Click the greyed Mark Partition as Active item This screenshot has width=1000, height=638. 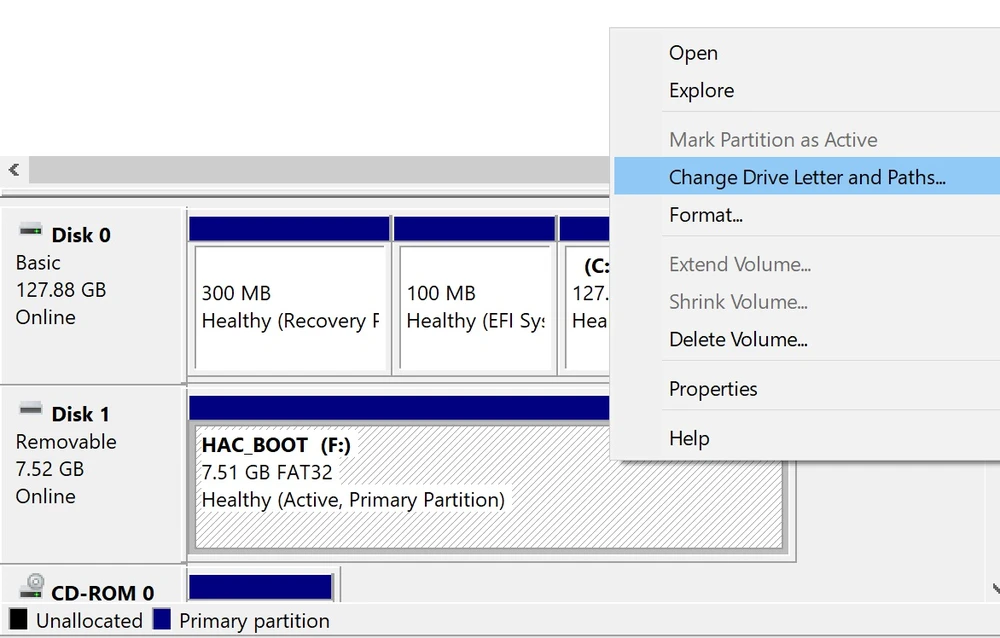click(x=772, y=140)
